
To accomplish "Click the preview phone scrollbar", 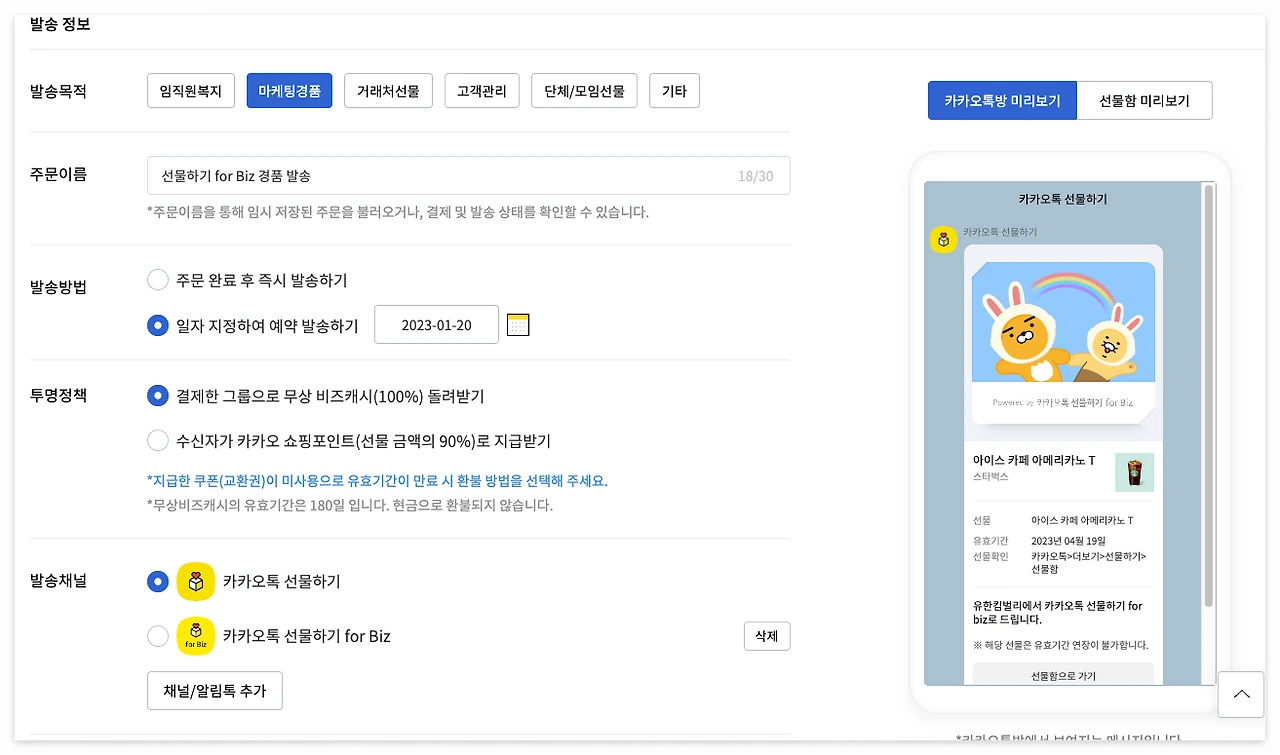I will coord(1209,395).
